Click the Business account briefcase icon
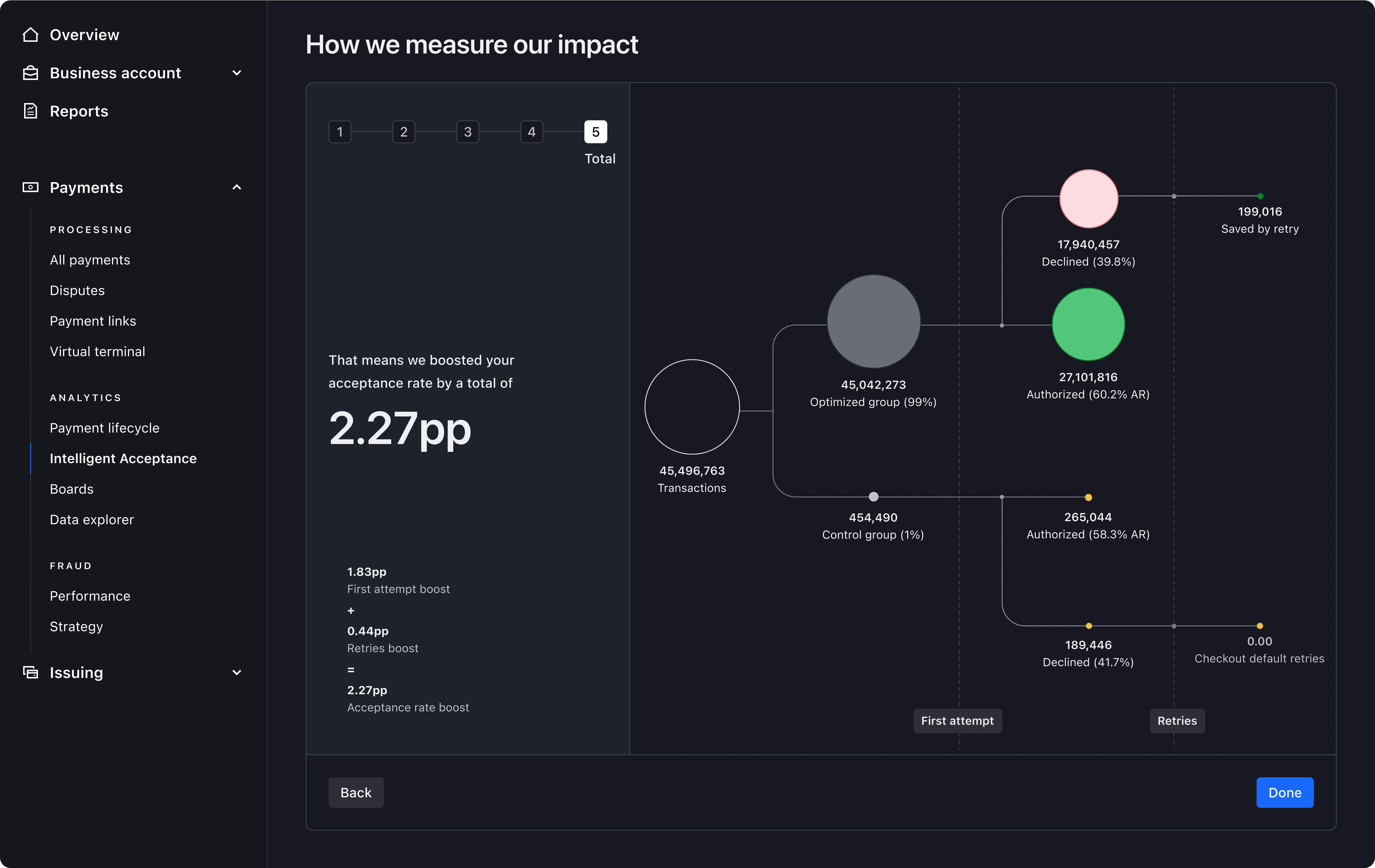The image size is (1375, 868). click(x=30, y=73)
